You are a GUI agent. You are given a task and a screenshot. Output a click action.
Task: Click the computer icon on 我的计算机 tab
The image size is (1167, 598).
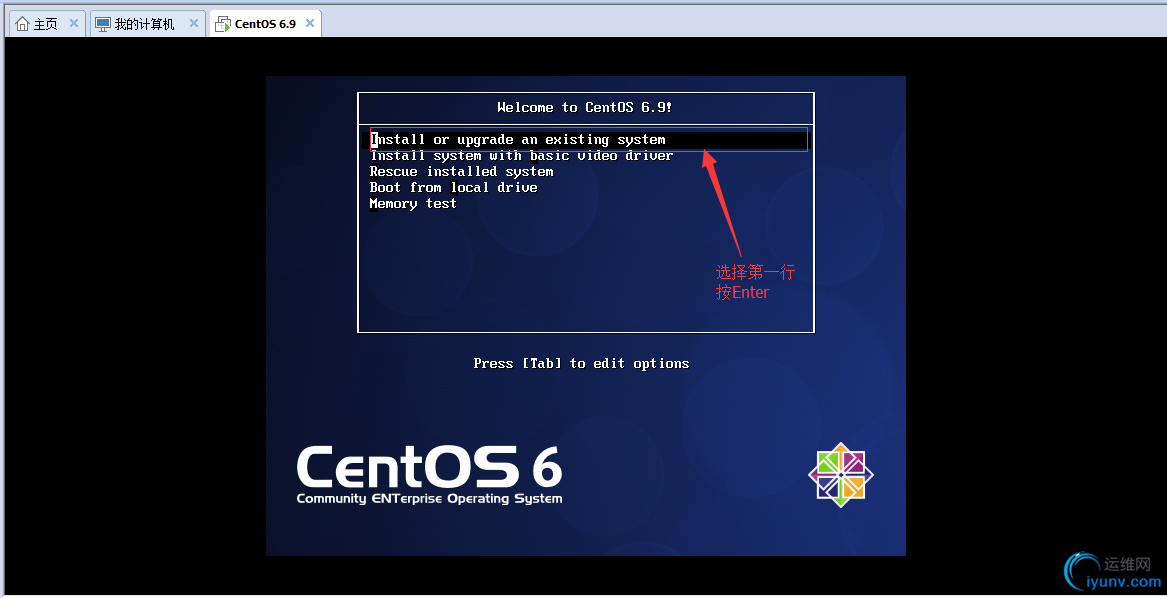click(x=103, y=24)
